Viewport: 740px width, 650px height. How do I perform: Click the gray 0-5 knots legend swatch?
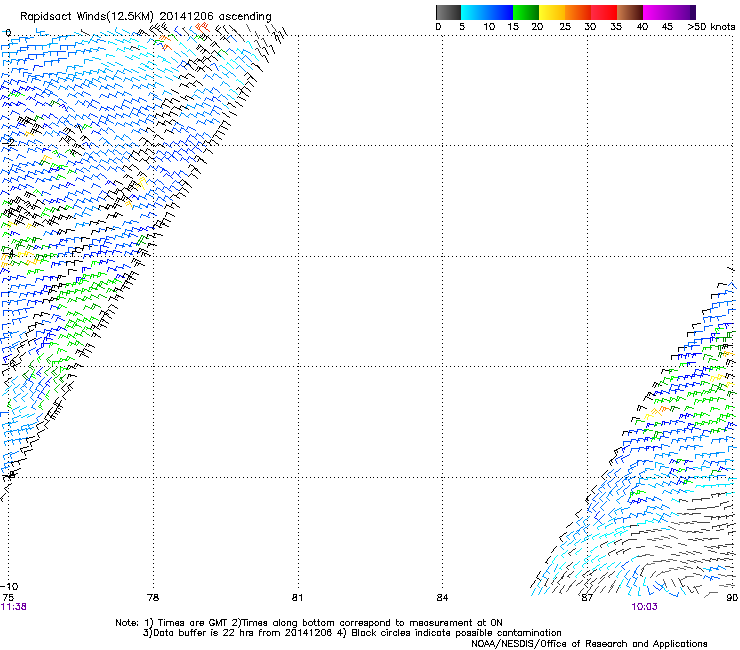pyautogui.click(x=448, y=12)
